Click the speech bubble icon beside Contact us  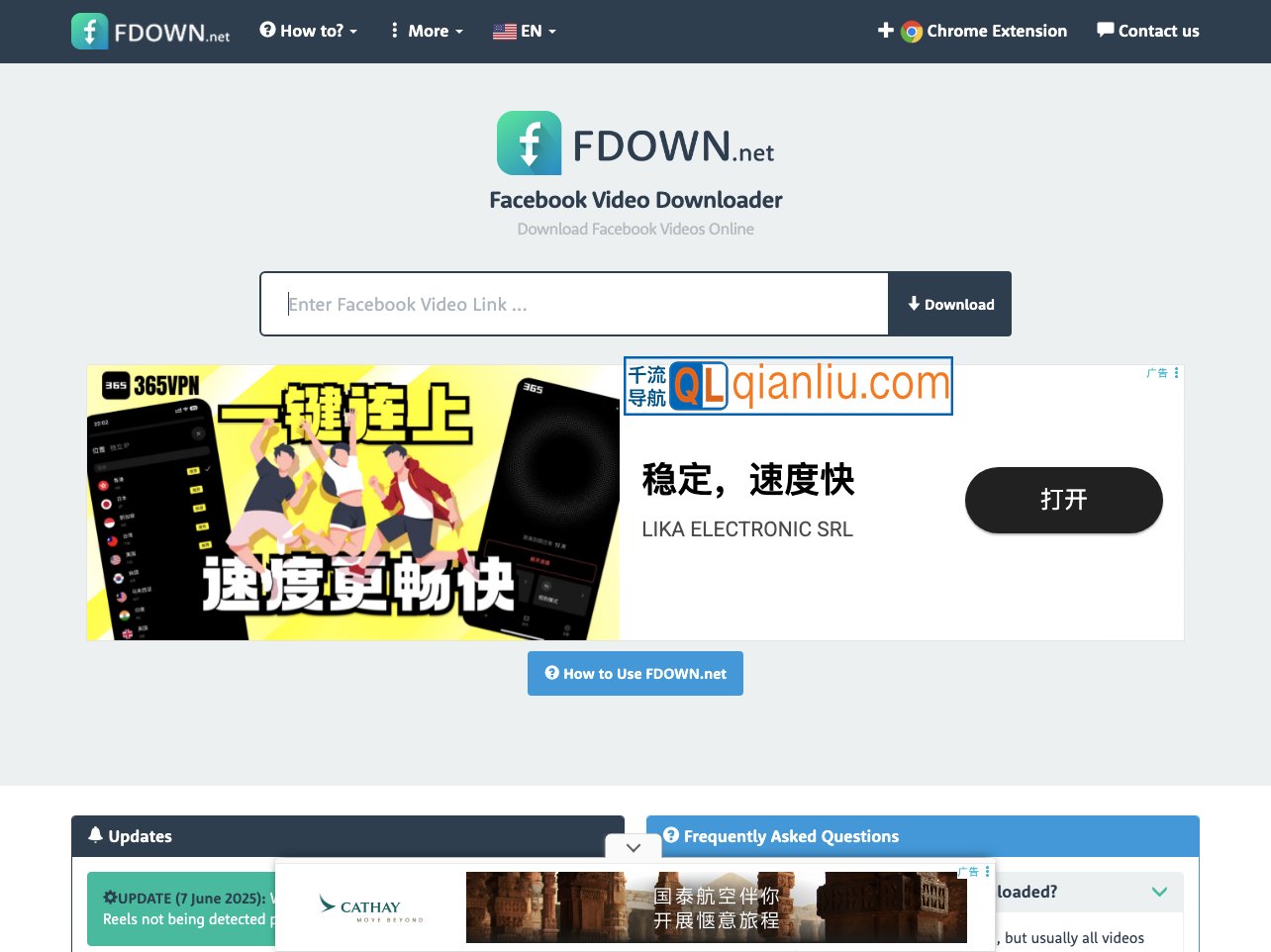pyautogui.click(x=1104, y=30)
